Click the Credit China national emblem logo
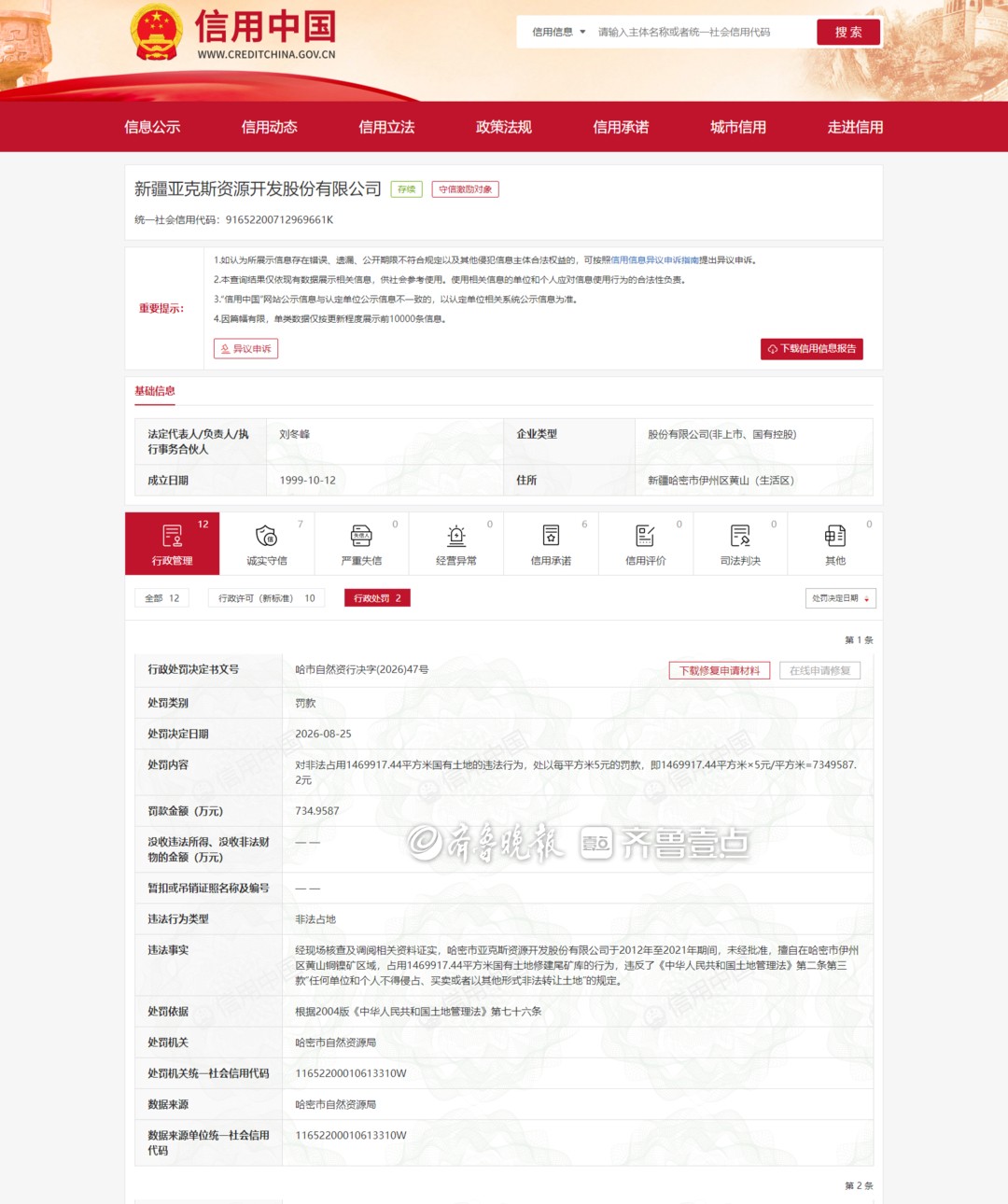 [156, 33]
